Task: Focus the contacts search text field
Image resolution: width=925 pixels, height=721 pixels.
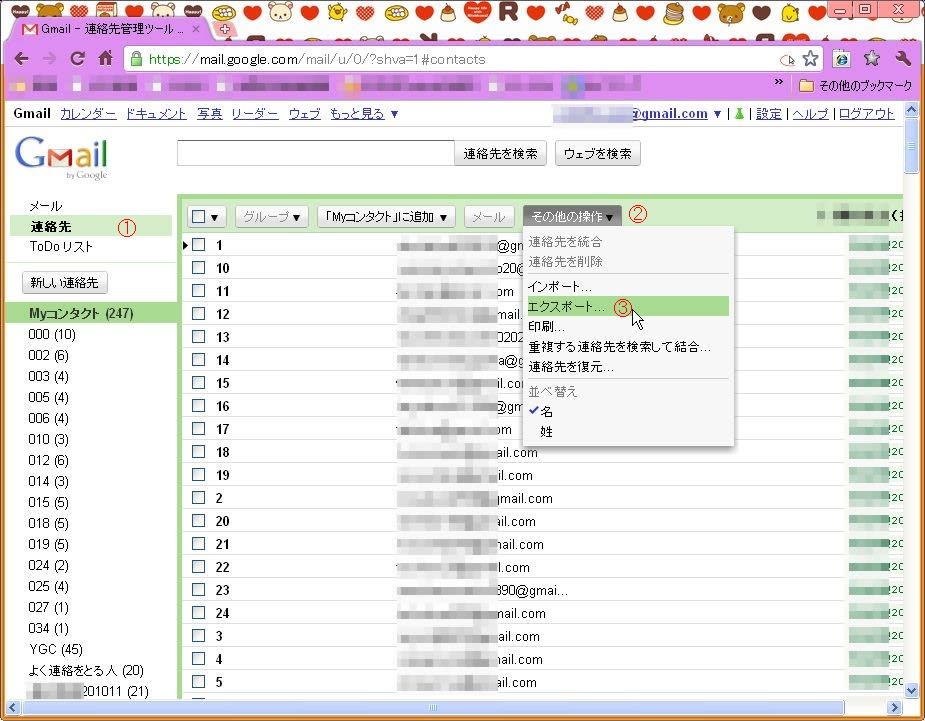Action: point(315,153)
